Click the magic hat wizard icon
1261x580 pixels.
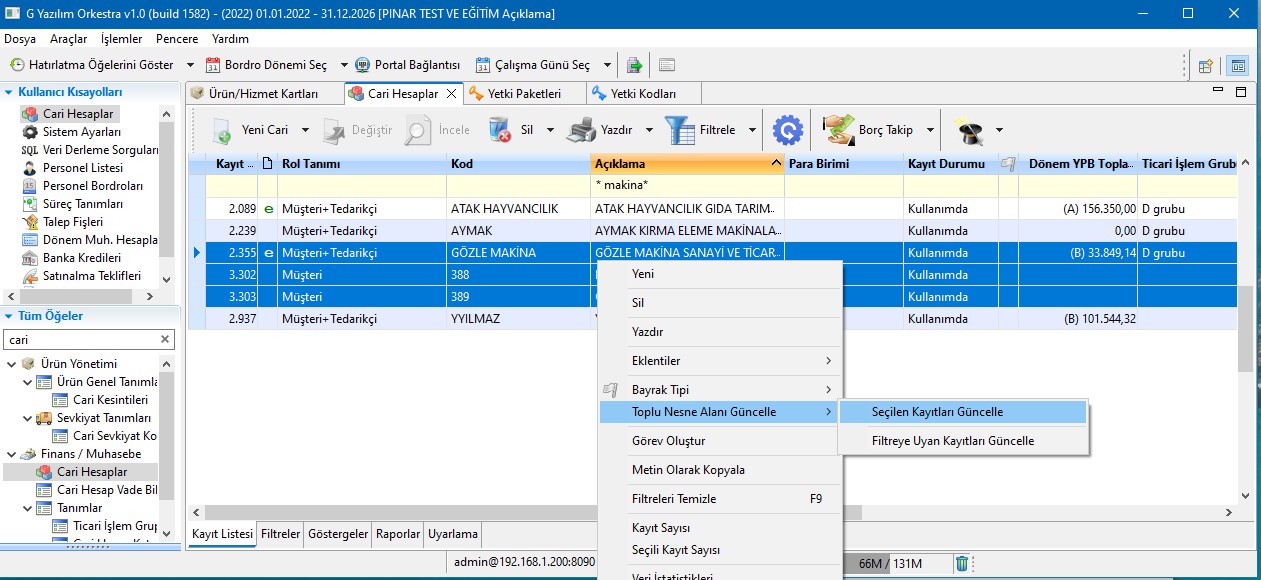coord(968,131)
